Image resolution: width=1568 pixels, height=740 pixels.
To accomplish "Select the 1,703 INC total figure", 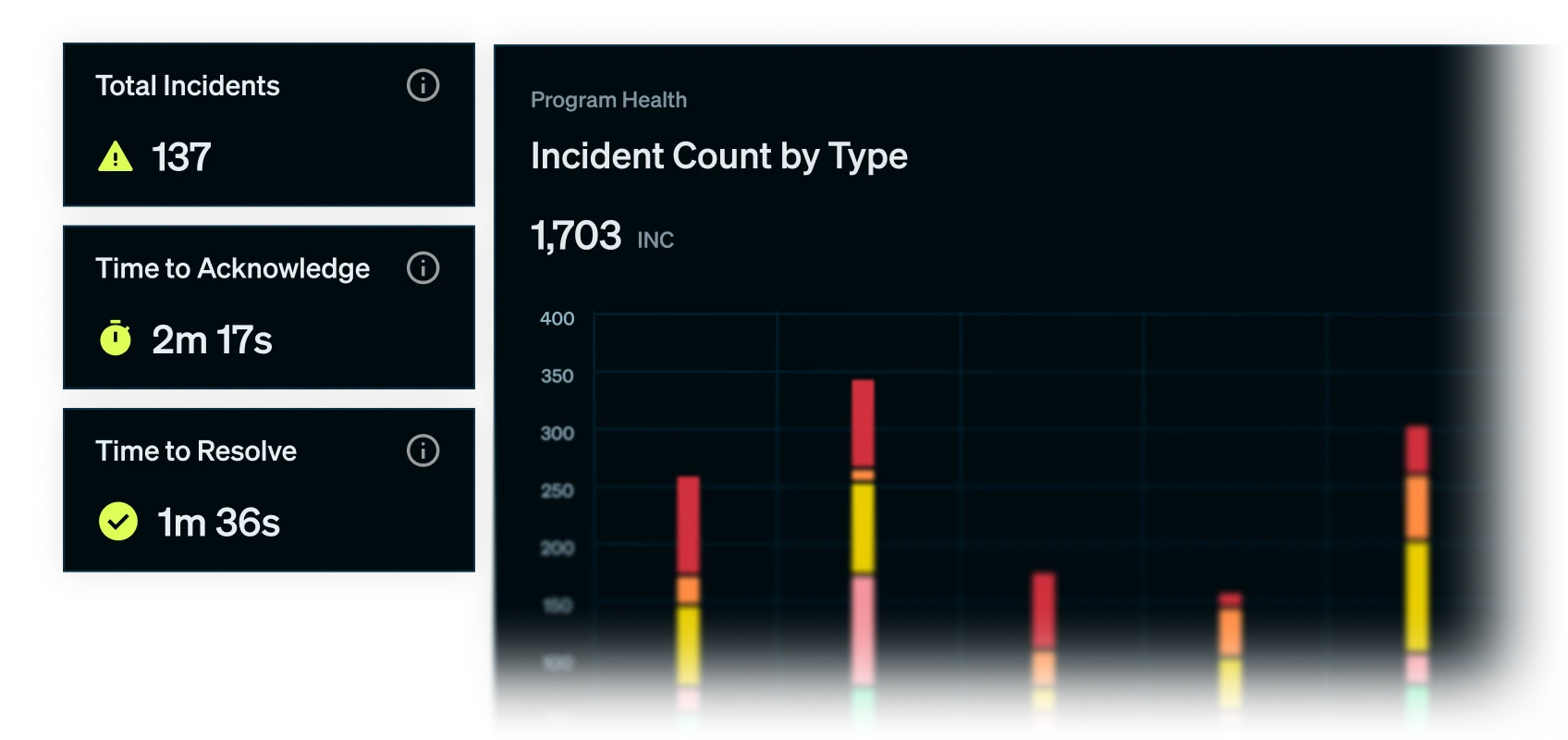I will (x=602, y=237).
